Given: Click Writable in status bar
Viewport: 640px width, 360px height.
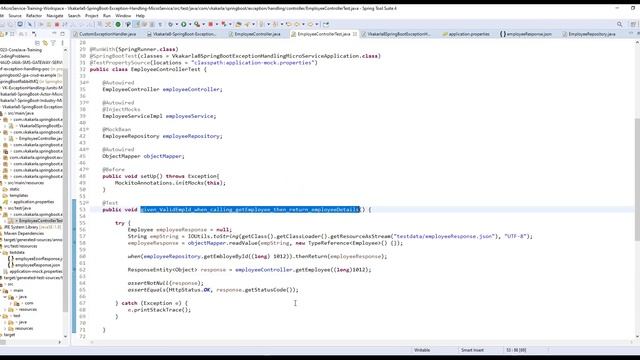Looking at the screenshot, I should tap(422, 350).
